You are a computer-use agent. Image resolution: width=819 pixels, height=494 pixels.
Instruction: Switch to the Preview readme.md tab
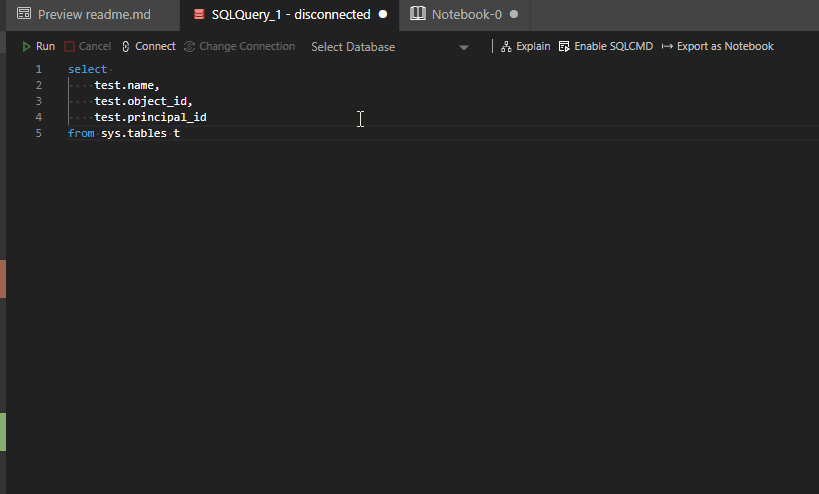coord(93,15)
